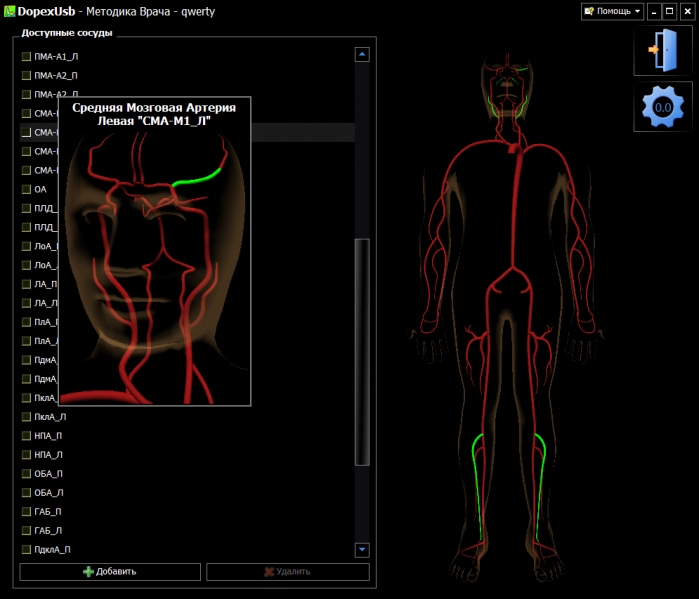The image size is (699, 599).
Task: Open settings with the blue gear icon
Action: 662,107
